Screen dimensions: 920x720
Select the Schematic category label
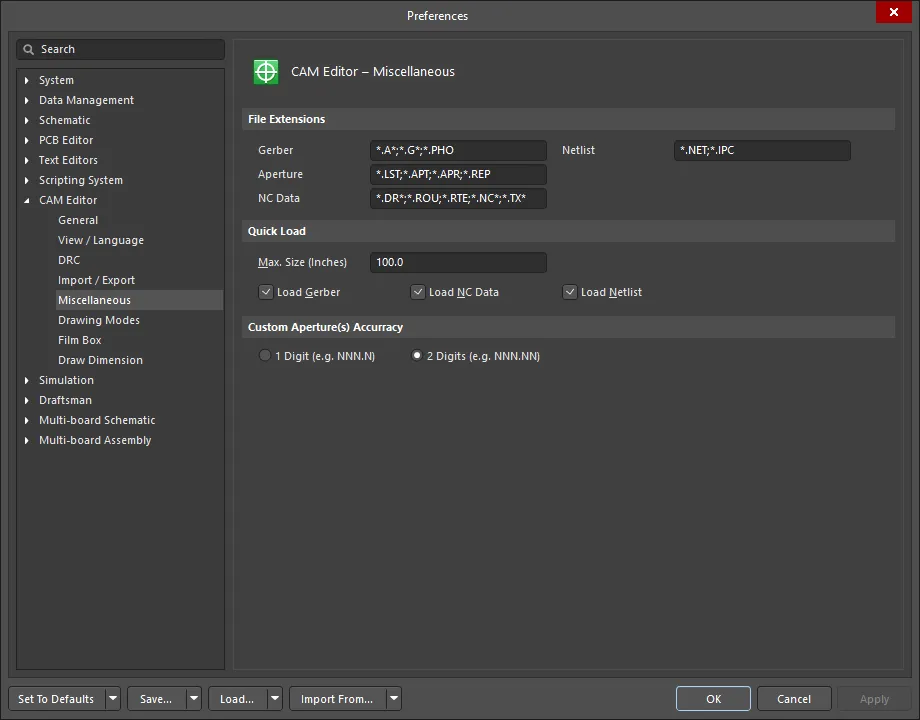pyautogui.click(x=65, y=120)
